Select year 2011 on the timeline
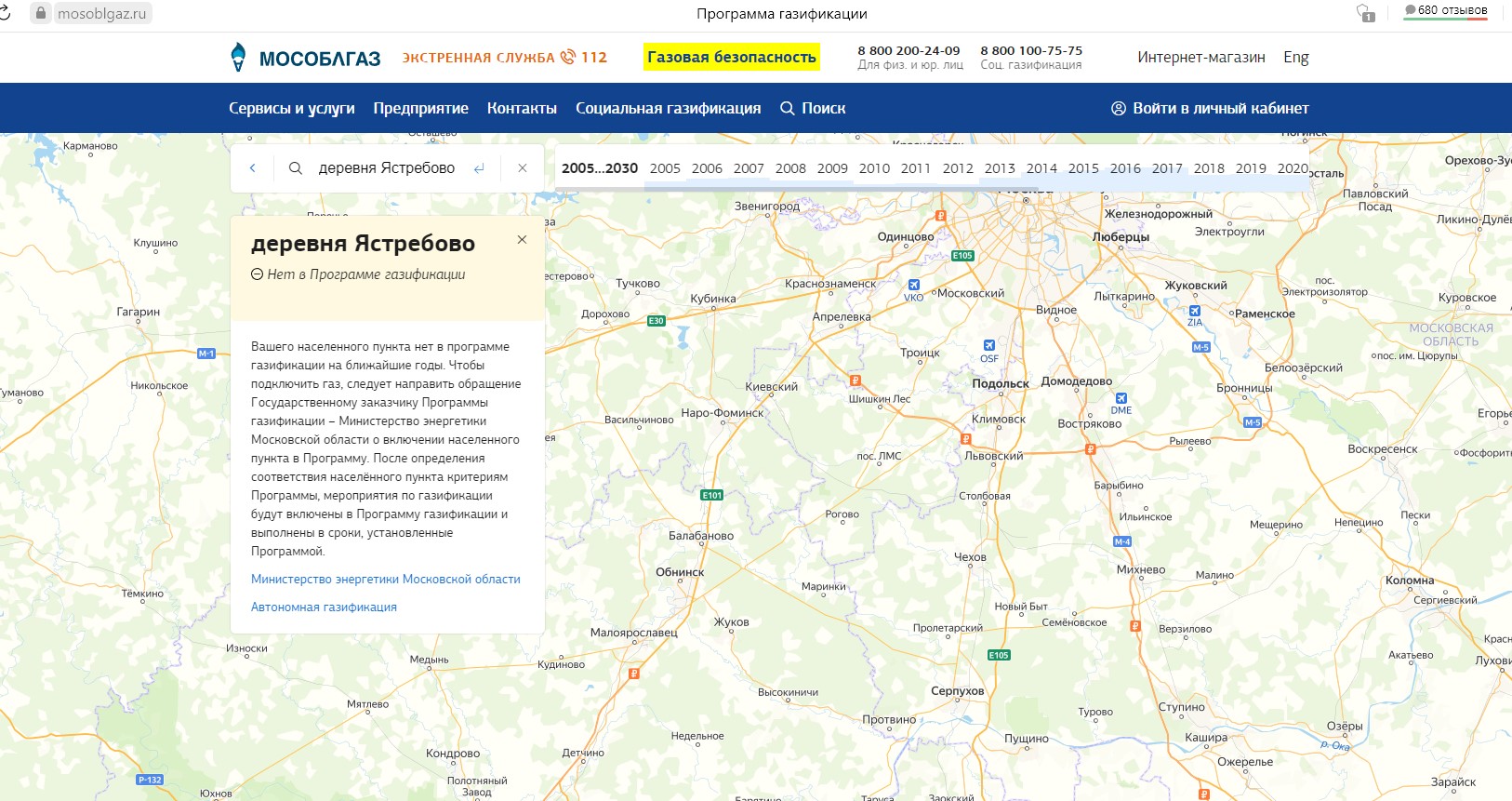The width and height of the screenshot is (1512, 801). (x=916, y=168)
